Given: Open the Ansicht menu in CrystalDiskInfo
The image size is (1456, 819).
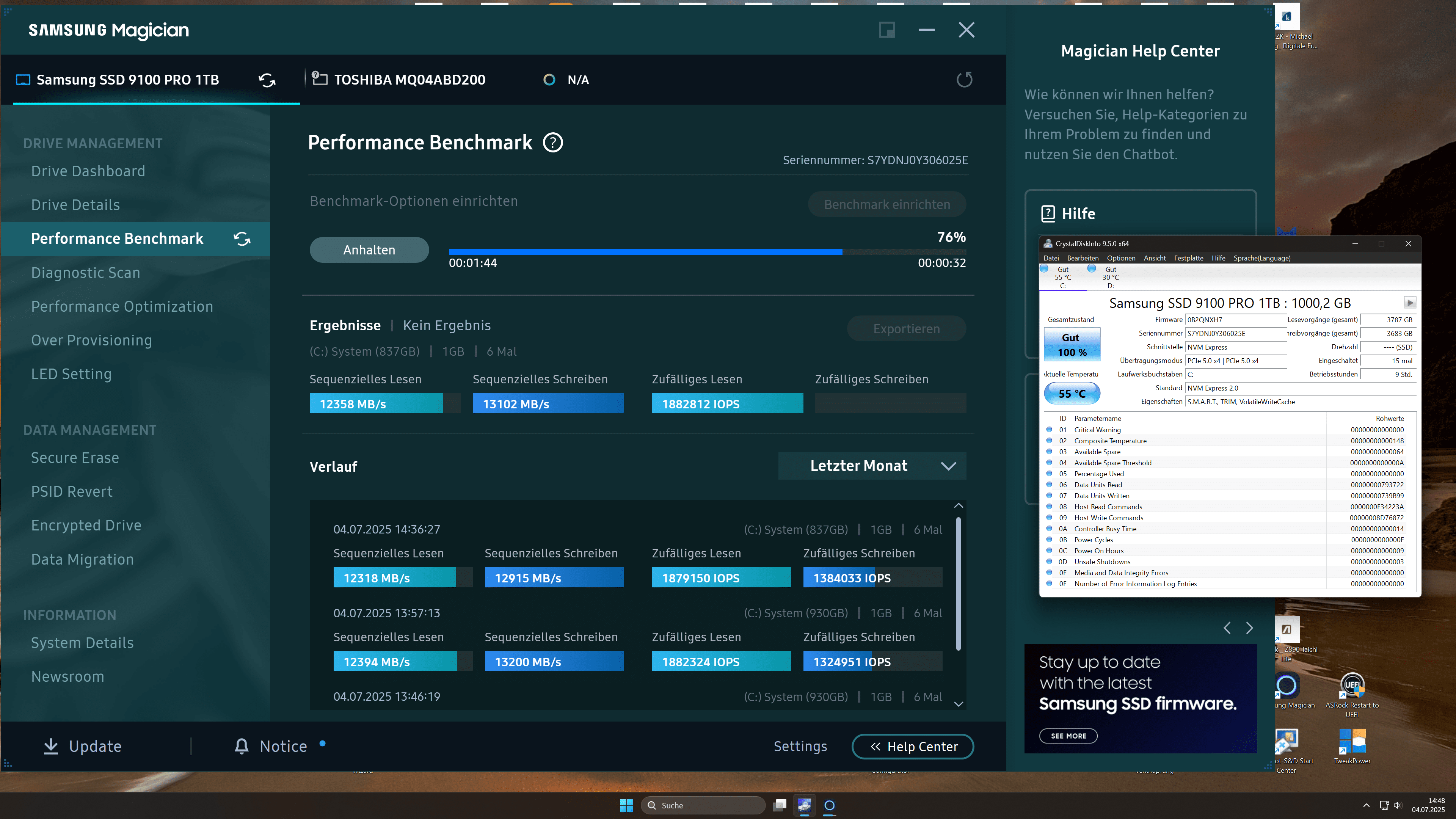Looking at the screenshot, I should click(x=1155, y=258).
